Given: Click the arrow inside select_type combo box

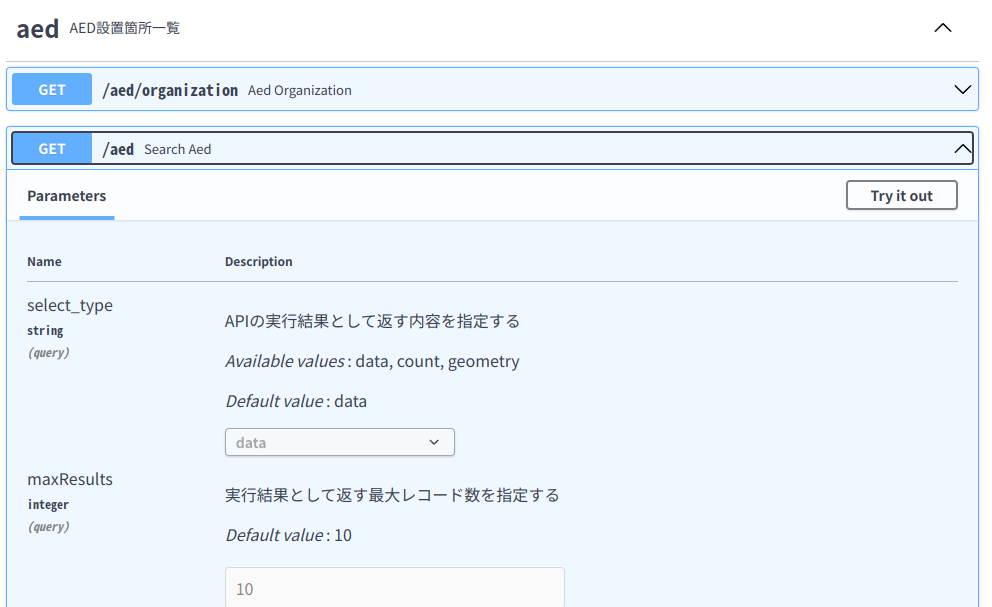Looking at the screenshot, I should click(434, 442).
